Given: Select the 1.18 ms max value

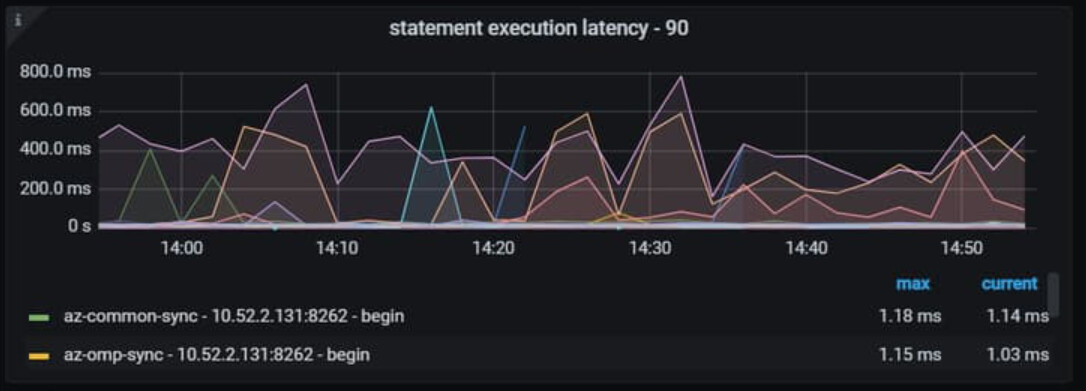Looking at the screenshot, I should pyautogui.click(x=910, y=316).
